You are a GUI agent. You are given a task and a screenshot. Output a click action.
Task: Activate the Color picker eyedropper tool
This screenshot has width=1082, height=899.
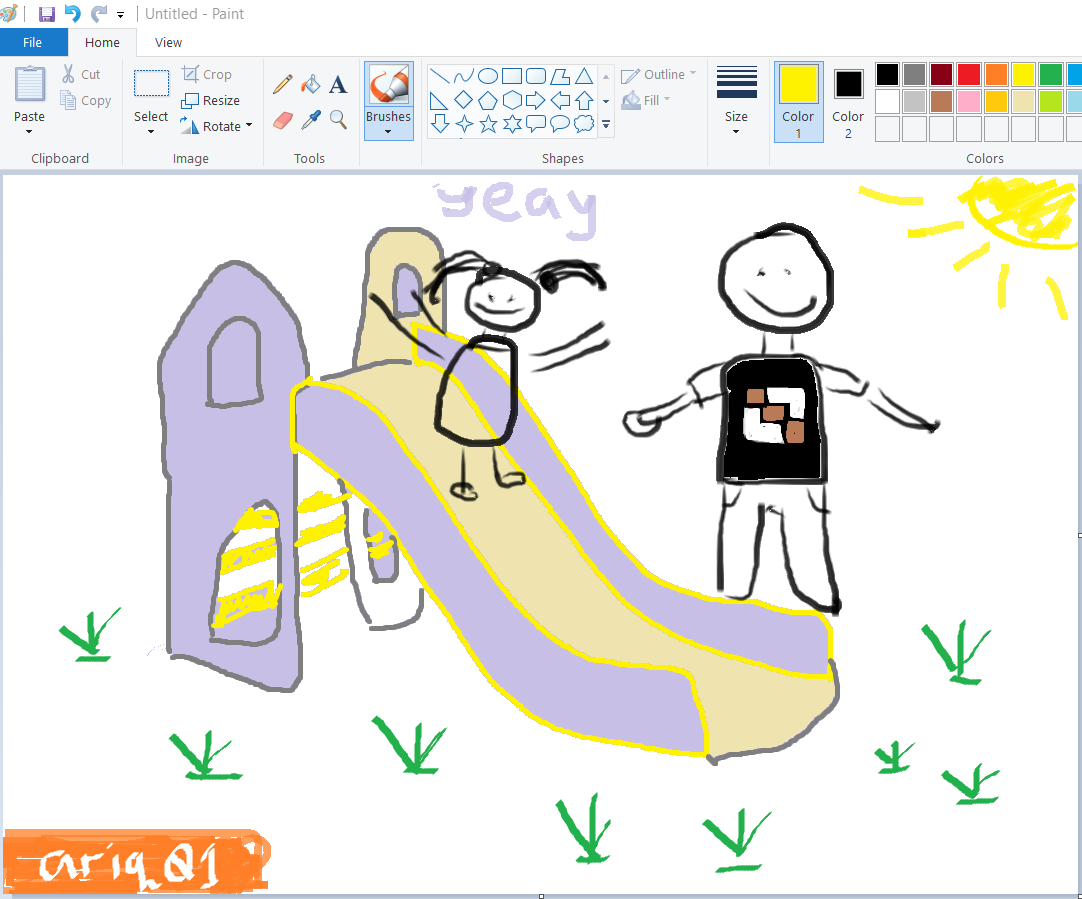pyautogui.click(x=311, y=120)
